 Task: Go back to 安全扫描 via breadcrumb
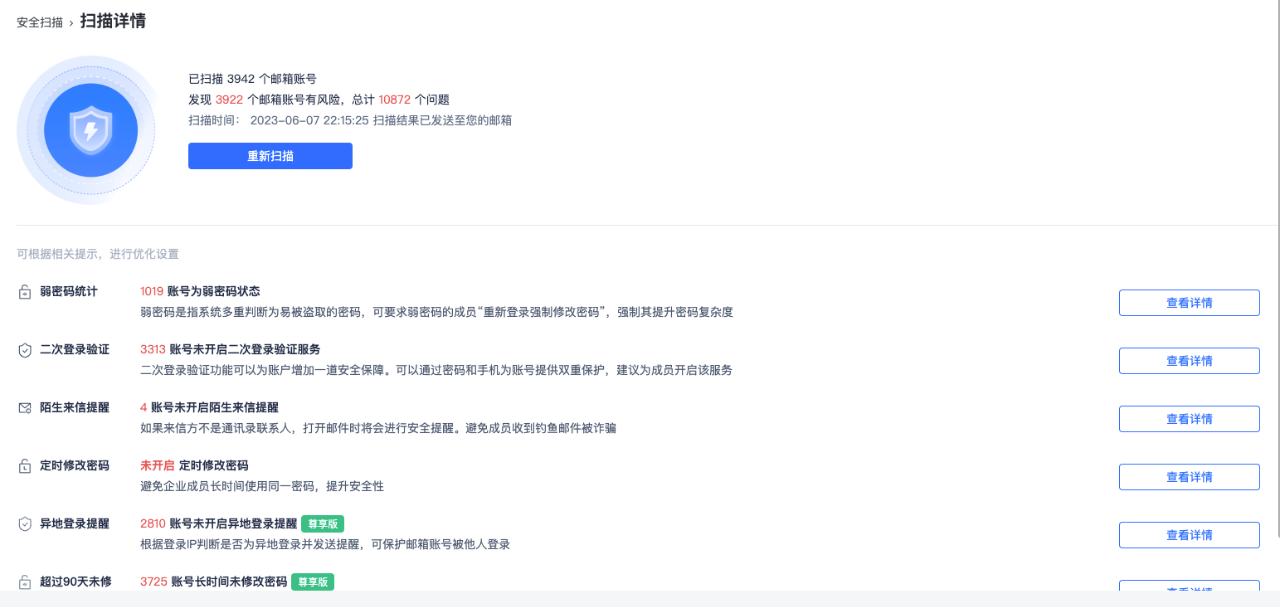40,22
